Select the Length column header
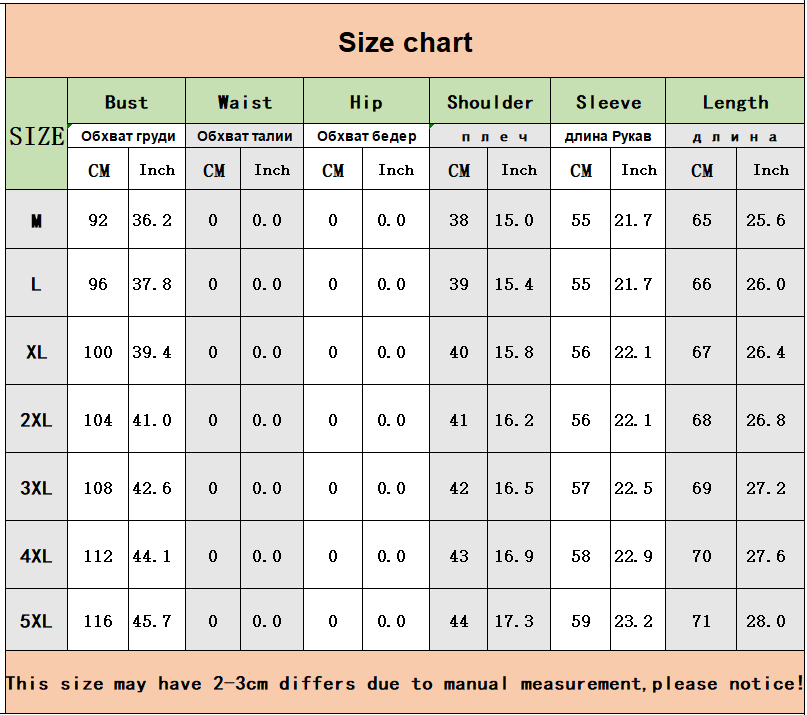This screenshot has height=715, width=807. (x=735, y=102)
